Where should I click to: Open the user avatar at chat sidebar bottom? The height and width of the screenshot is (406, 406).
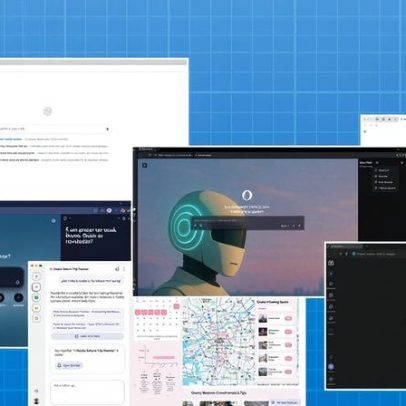pyautogui.click(x=37, y=401)
